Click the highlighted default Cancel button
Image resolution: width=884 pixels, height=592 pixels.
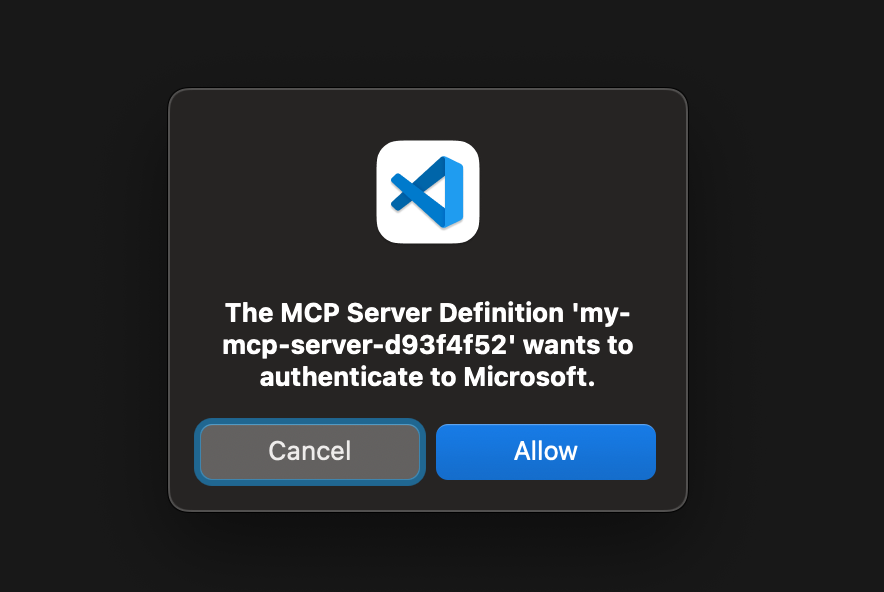[x=310, y=451]
